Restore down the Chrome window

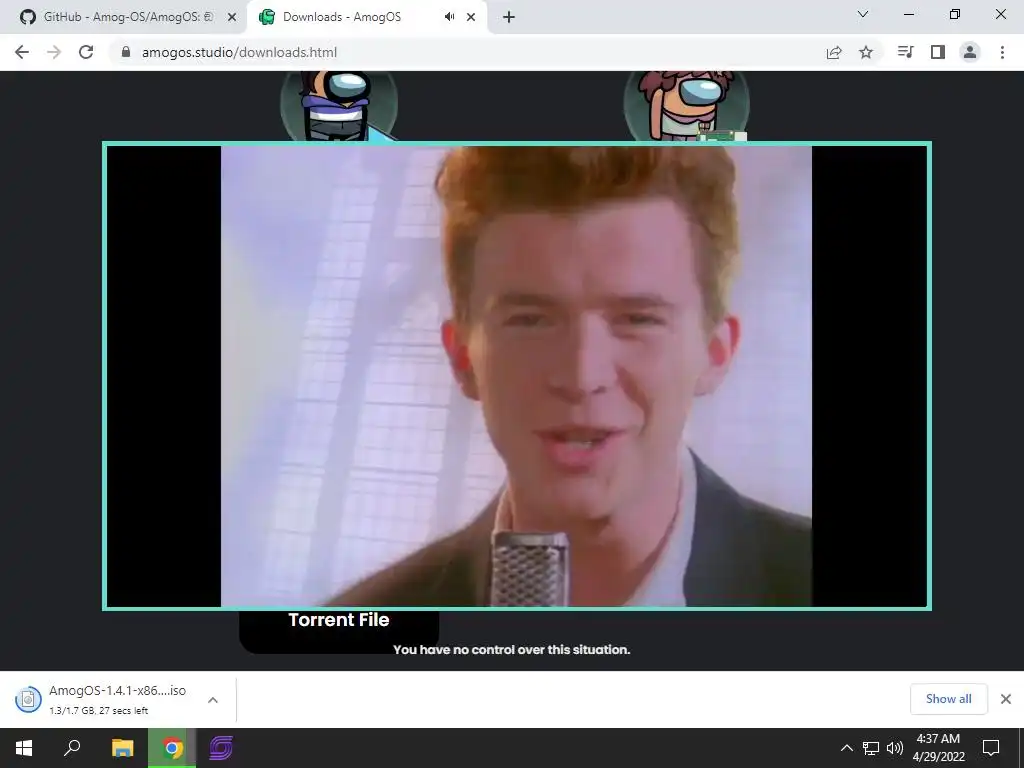[x=955, y=14]
